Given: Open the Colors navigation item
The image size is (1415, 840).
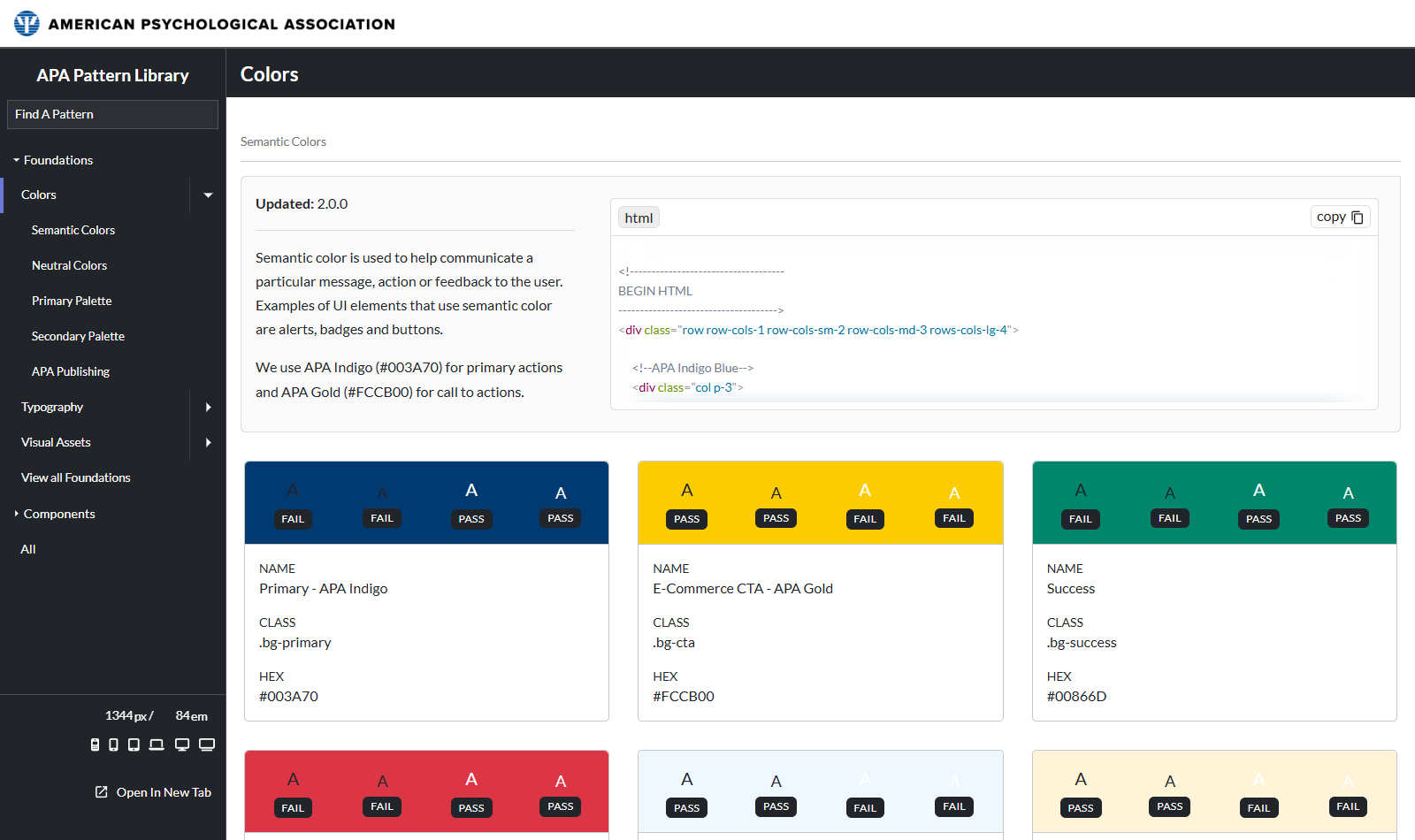Looking at the screenshot, I should tap(96, 195).
